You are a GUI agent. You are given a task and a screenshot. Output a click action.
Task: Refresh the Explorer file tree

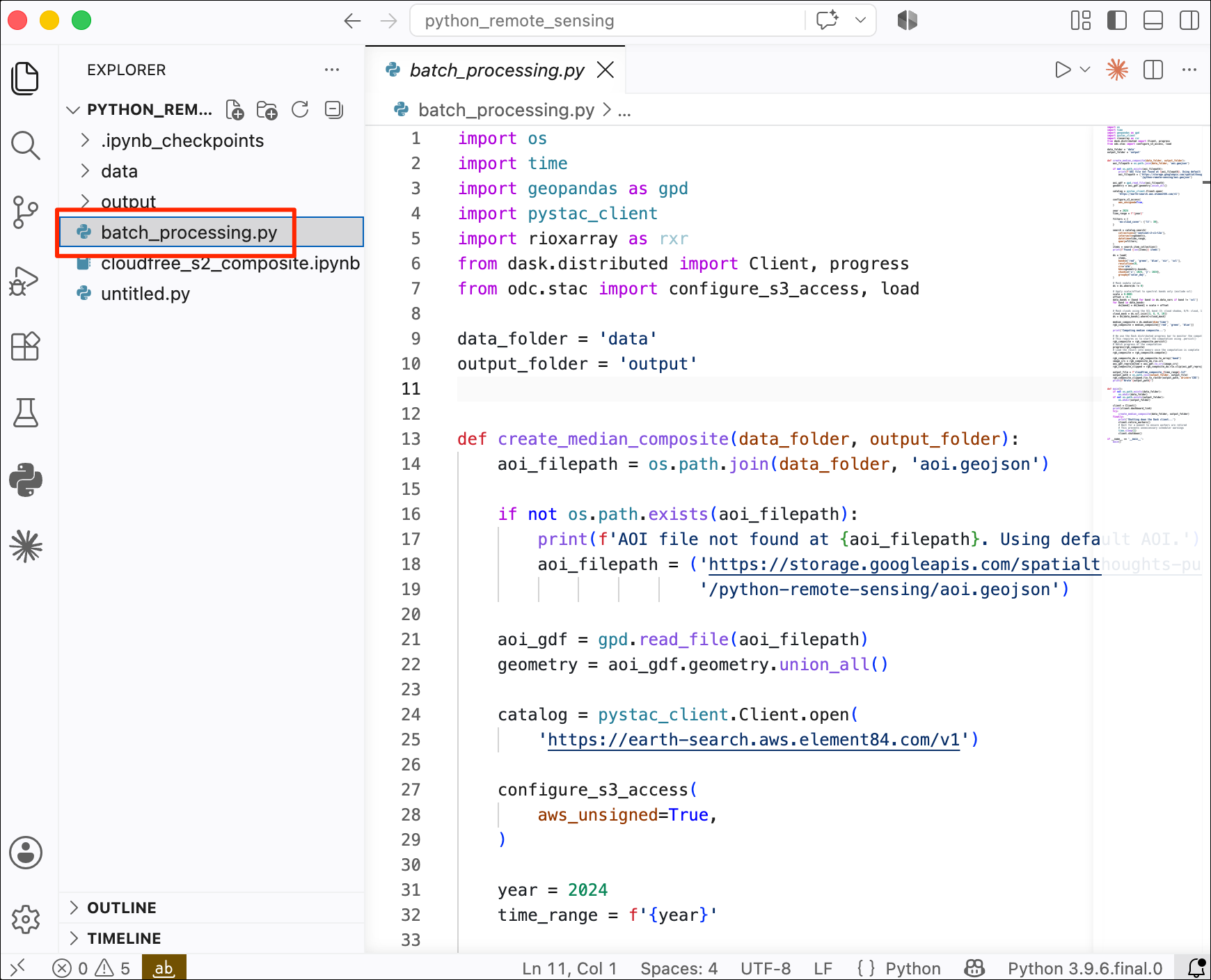(x=300, y=109)
